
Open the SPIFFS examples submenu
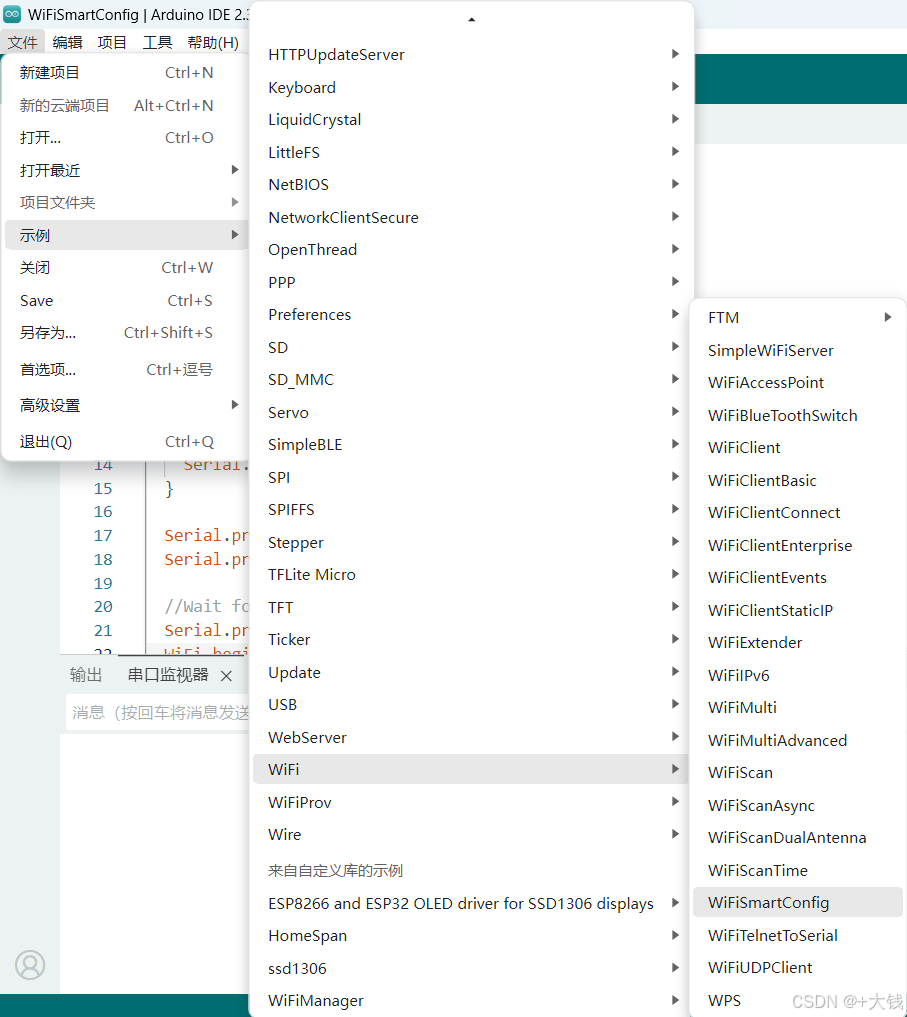coord(472,510)
